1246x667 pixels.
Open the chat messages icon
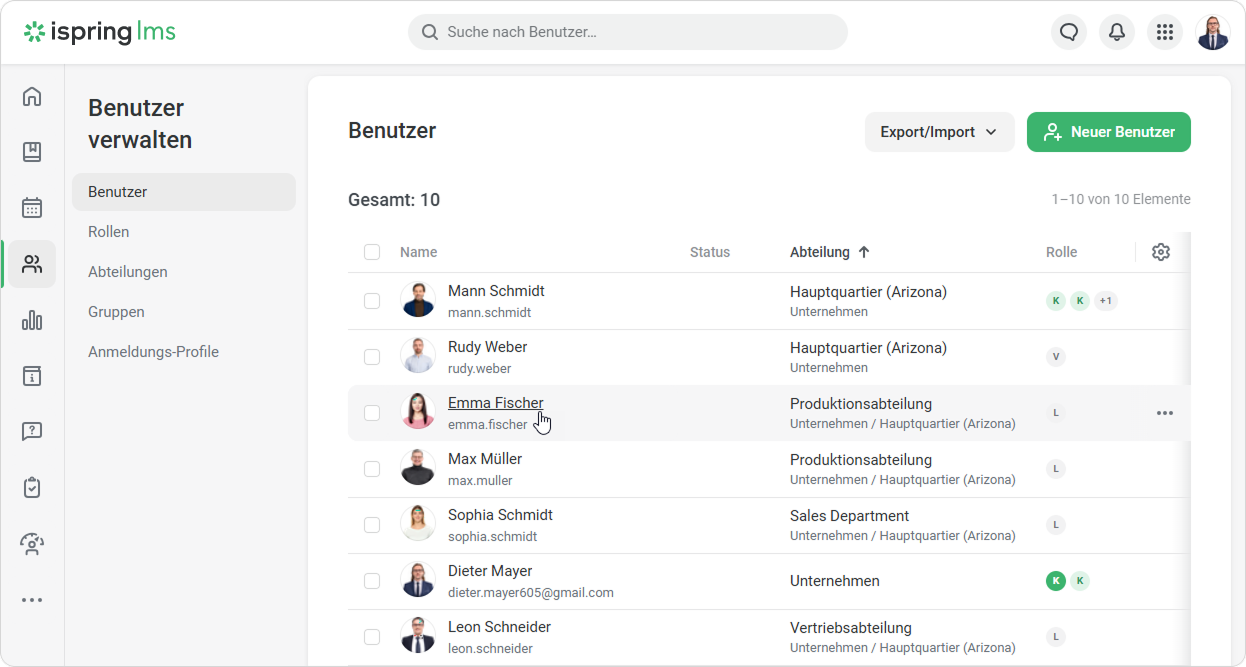coord(1068,32)
